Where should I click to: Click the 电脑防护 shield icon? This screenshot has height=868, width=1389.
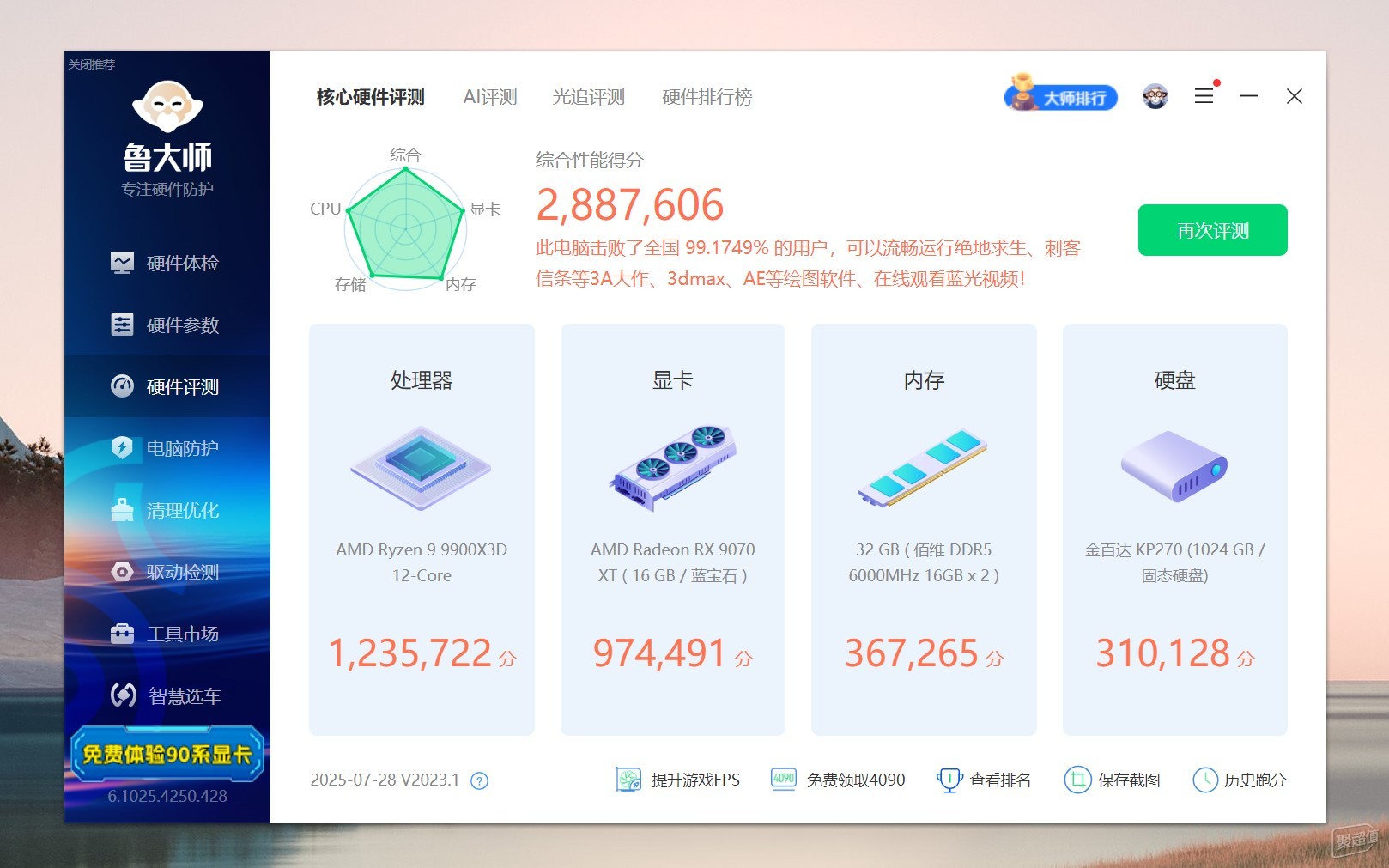122,448
